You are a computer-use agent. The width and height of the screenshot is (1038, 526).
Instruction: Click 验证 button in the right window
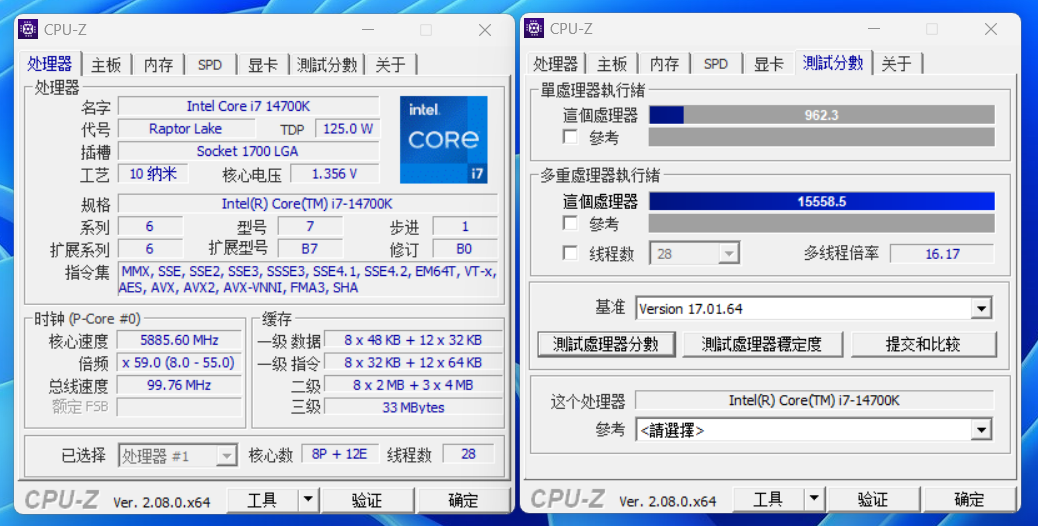(873, 499)
